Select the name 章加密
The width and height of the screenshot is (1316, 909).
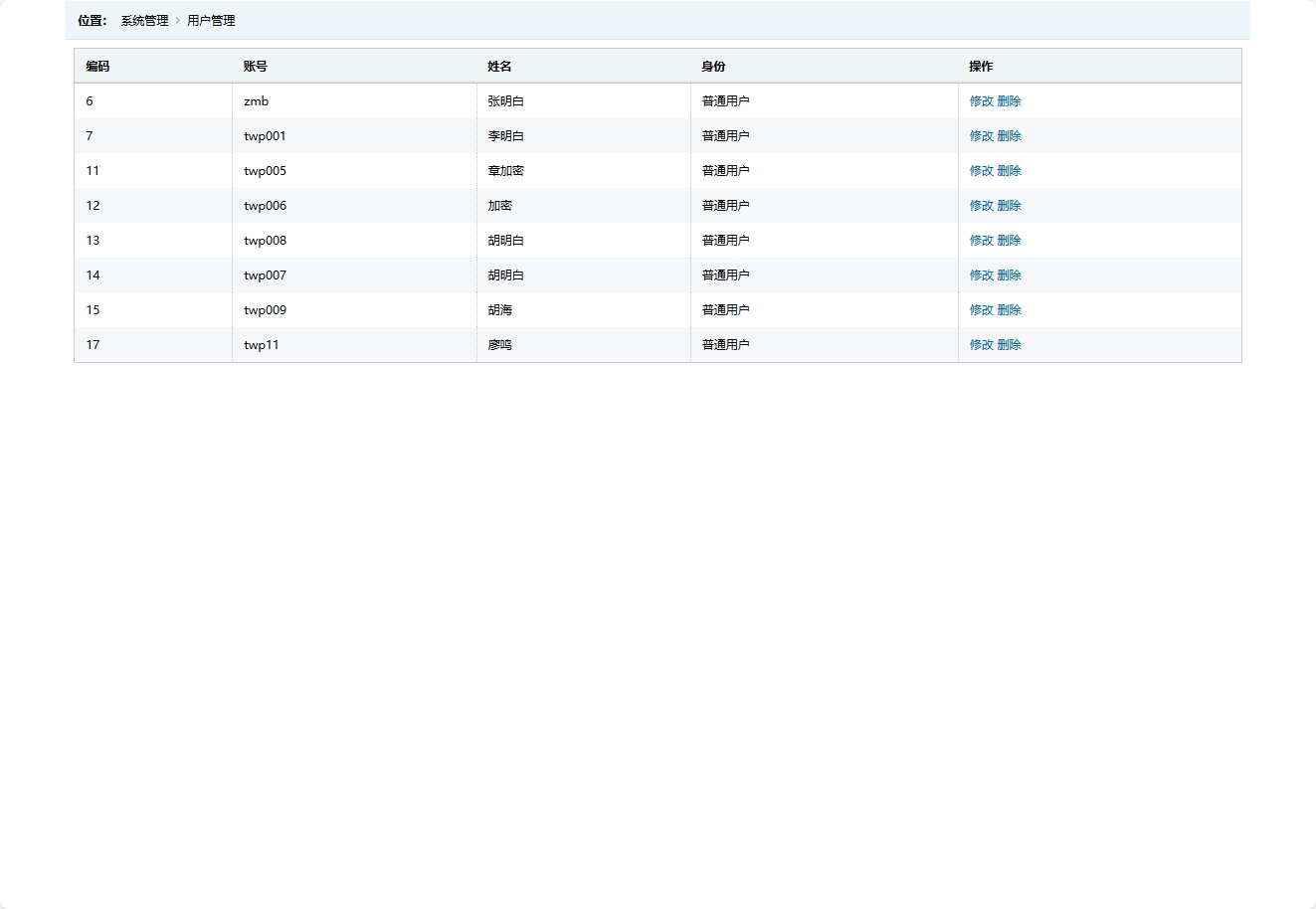coord(505,171)
